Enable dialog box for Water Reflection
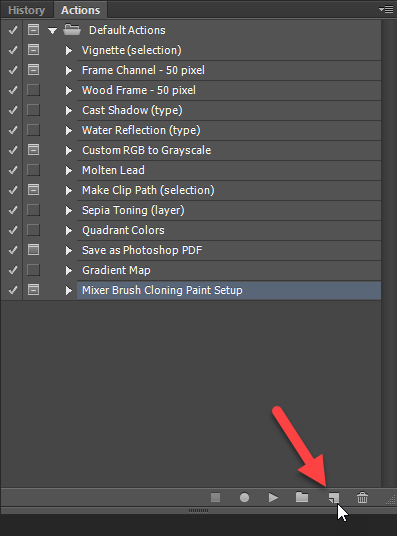Image resolution: width=397 pixels, height=536 pixels. point(33,130)
